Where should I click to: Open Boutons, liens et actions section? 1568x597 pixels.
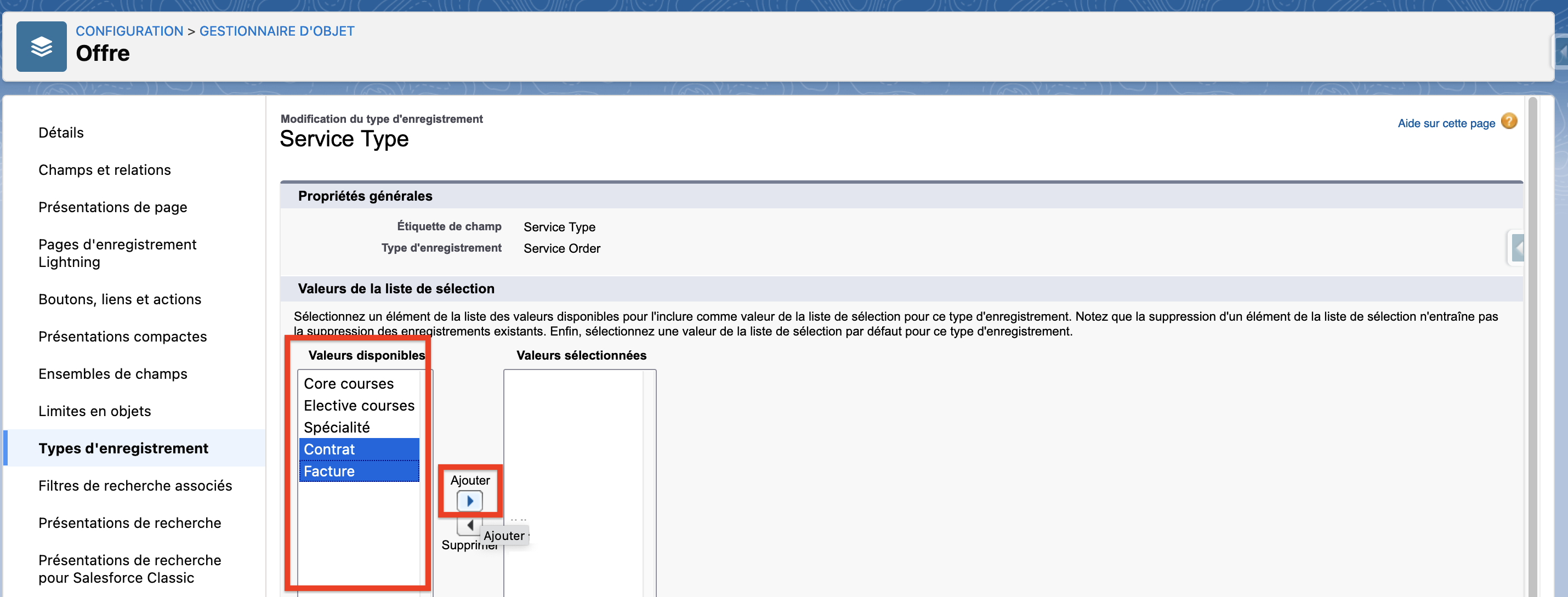coord(120,299)
